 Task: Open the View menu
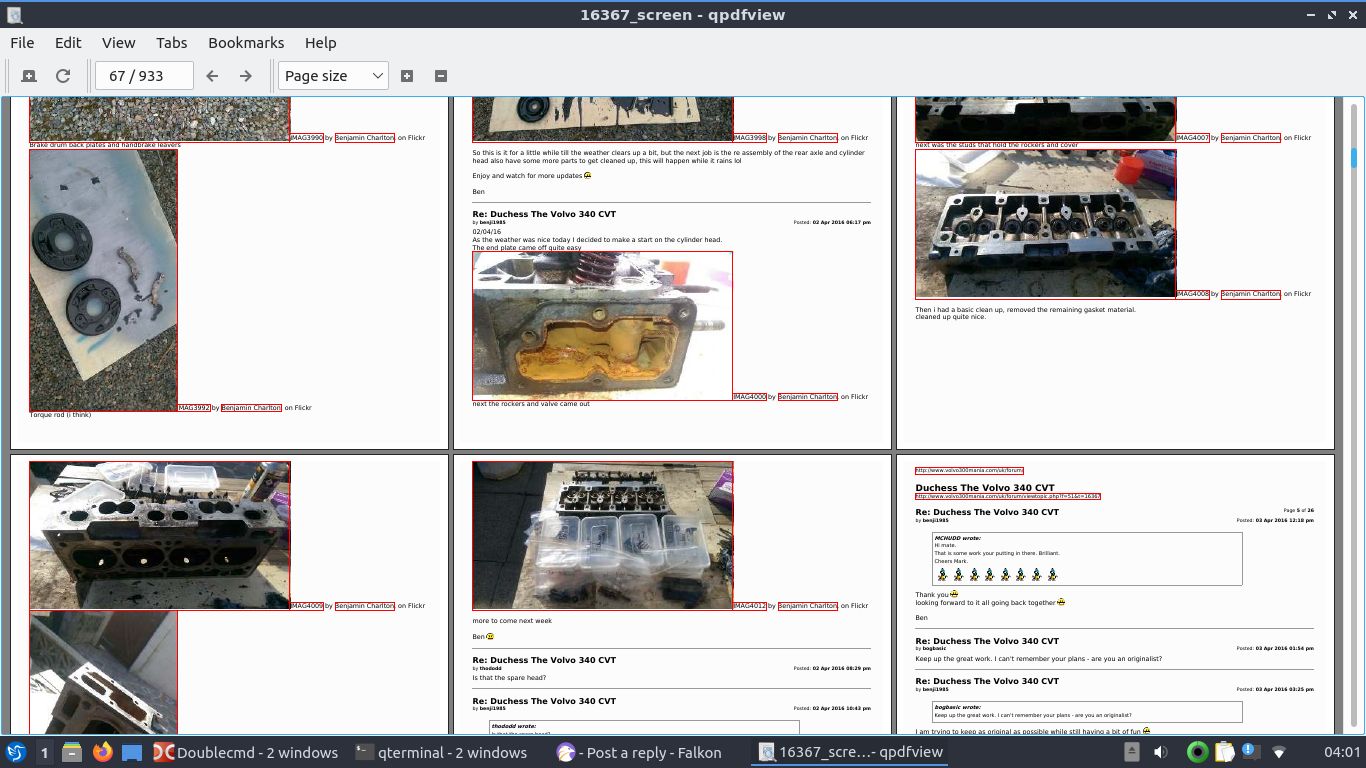(118, 43)
